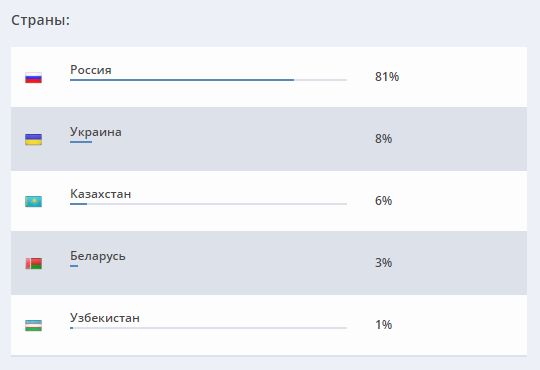Choose the Узбекистан country label
540x370 pixels.
[x=105, y=318]
